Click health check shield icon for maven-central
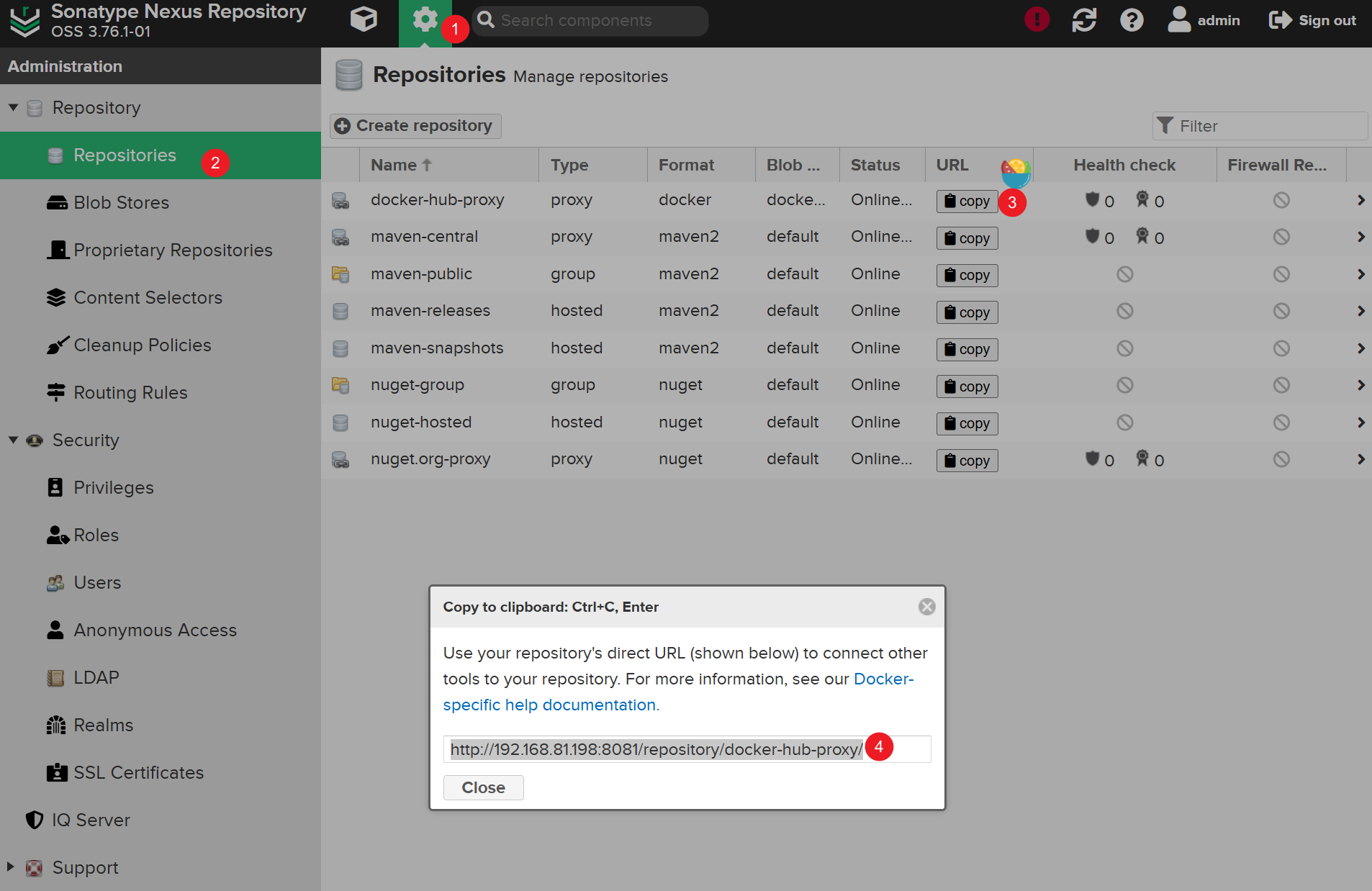Image resolution: width=1372 pixels, height=891 pixels. (1092, 236)
